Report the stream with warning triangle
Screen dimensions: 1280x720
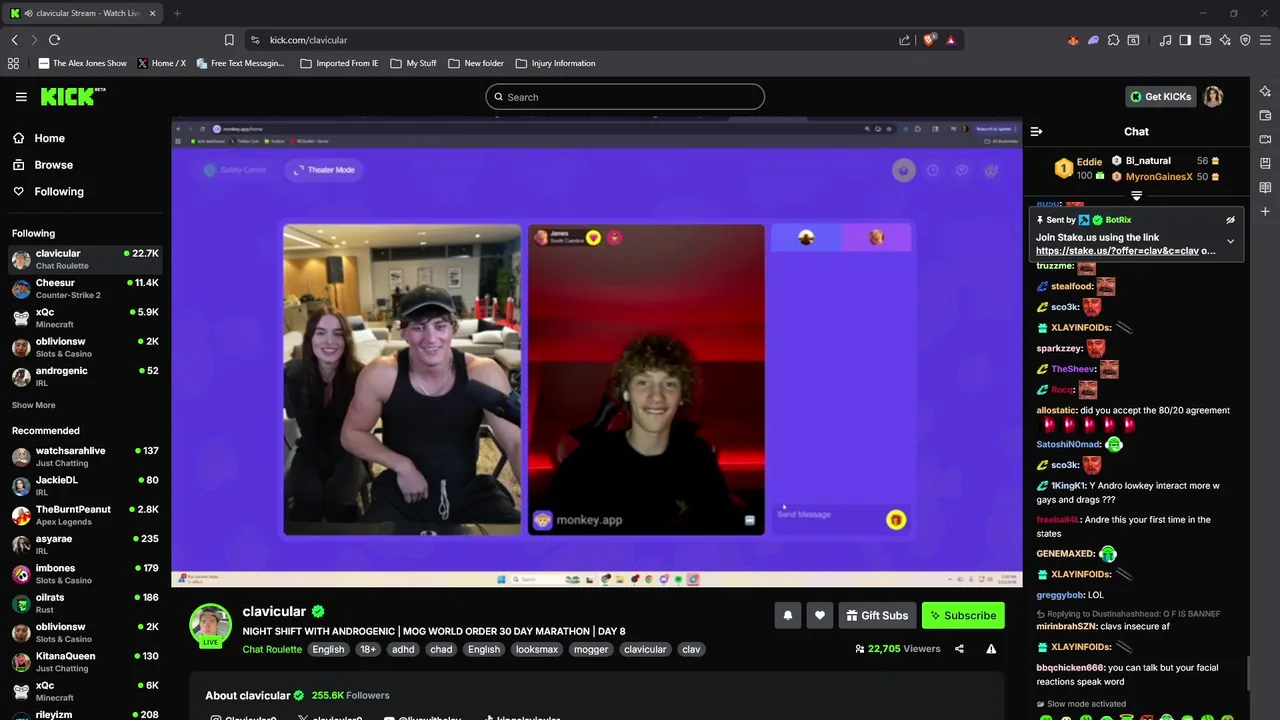point(991,649)
